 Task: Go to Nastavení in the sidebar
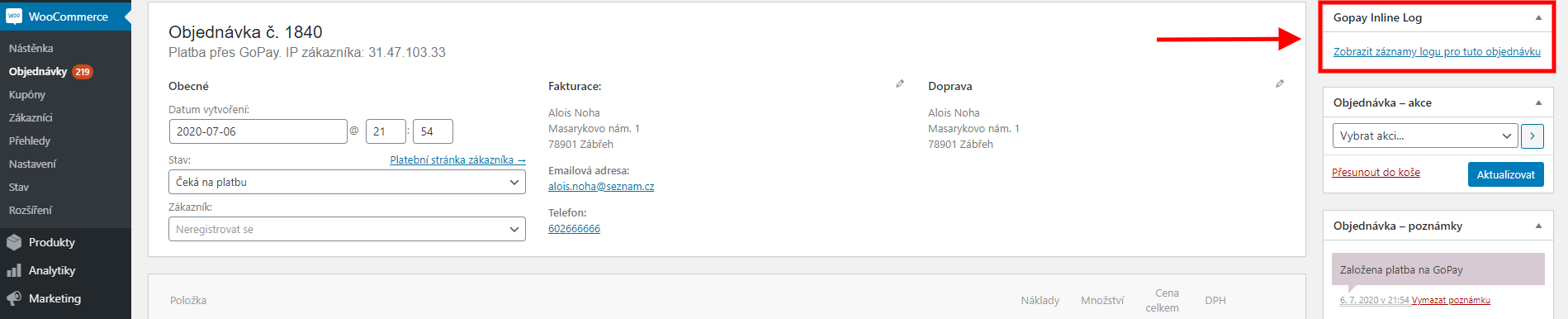32,164
